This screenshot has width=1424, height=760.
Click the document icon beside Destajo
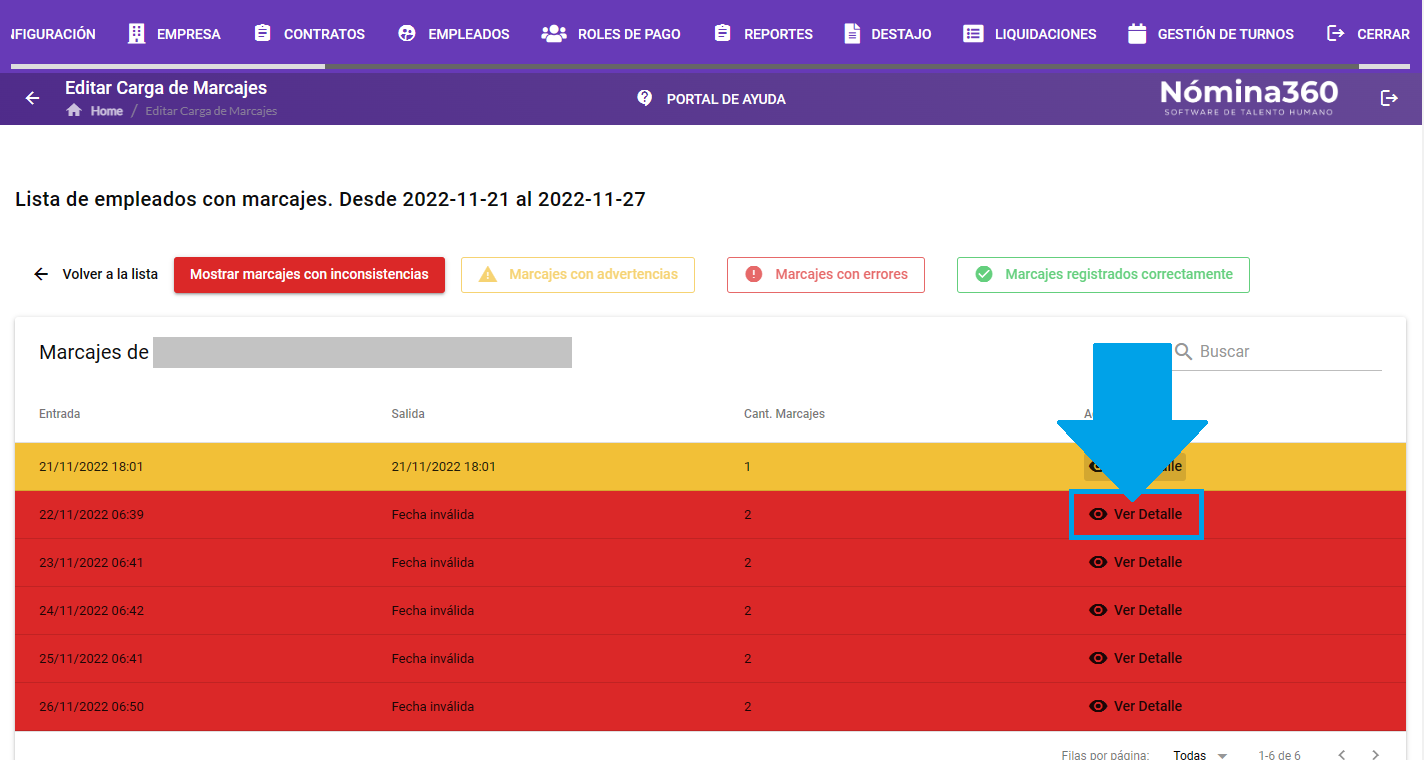click(x=852, y=34)
